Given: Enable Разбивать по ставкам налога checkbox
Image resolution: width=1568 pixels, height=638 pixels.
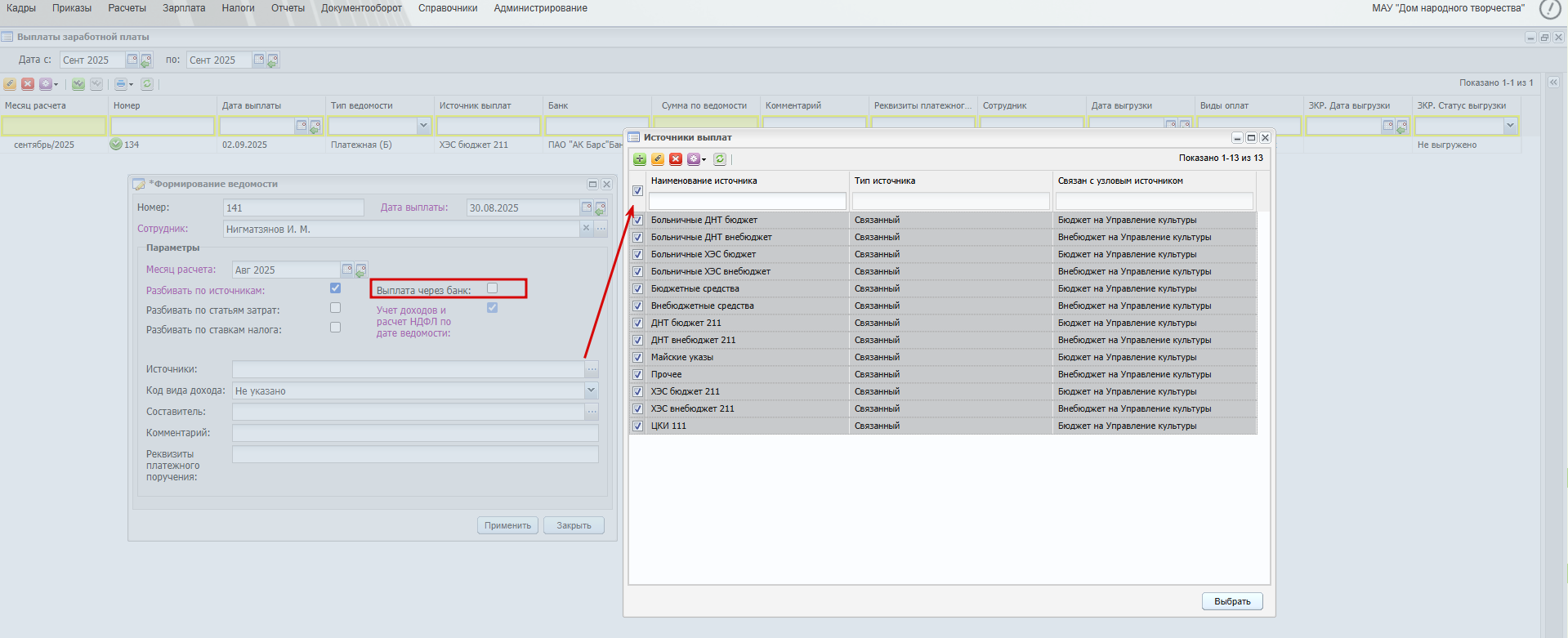Looking at the screenshot, I should click(335, 327).
